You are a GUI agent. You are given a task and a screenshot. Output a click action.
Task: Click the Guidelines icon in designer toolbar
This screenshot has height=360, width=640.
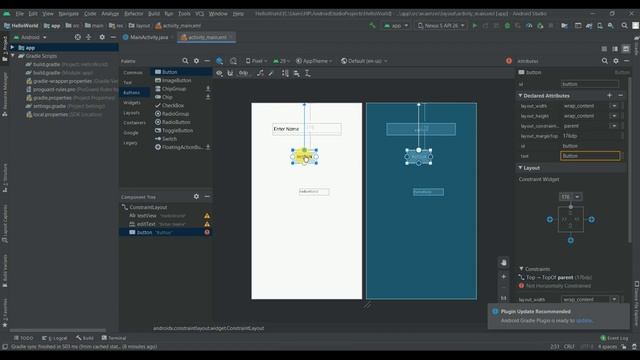tap(308, 73)
